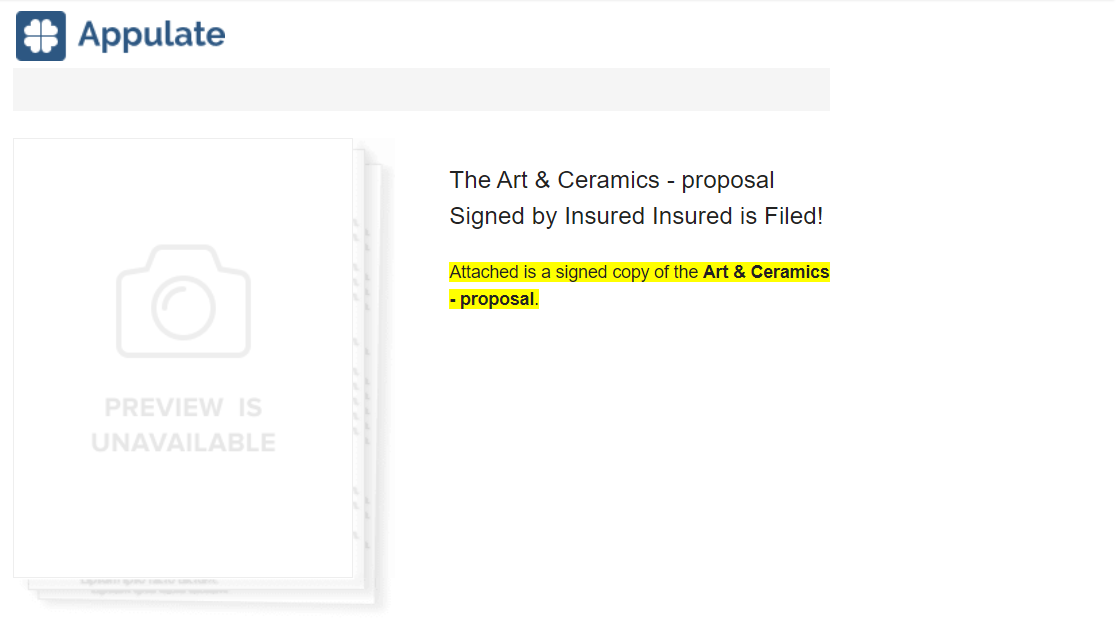Click the lens circle inside camera icon

click(x=183, y=308)
